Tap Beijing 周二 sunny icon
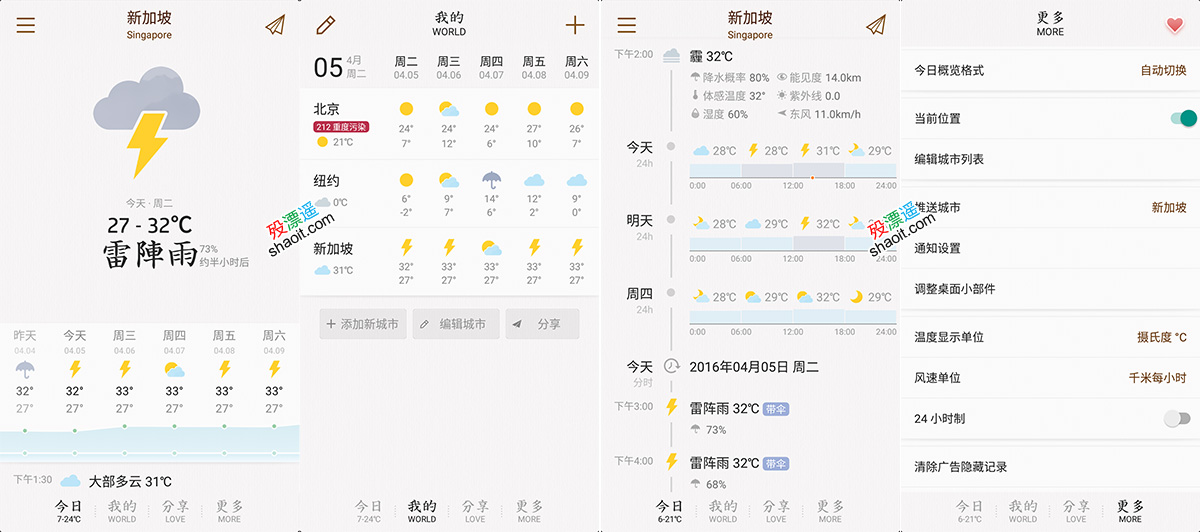The image size is (1200, 532). (406, 108)
